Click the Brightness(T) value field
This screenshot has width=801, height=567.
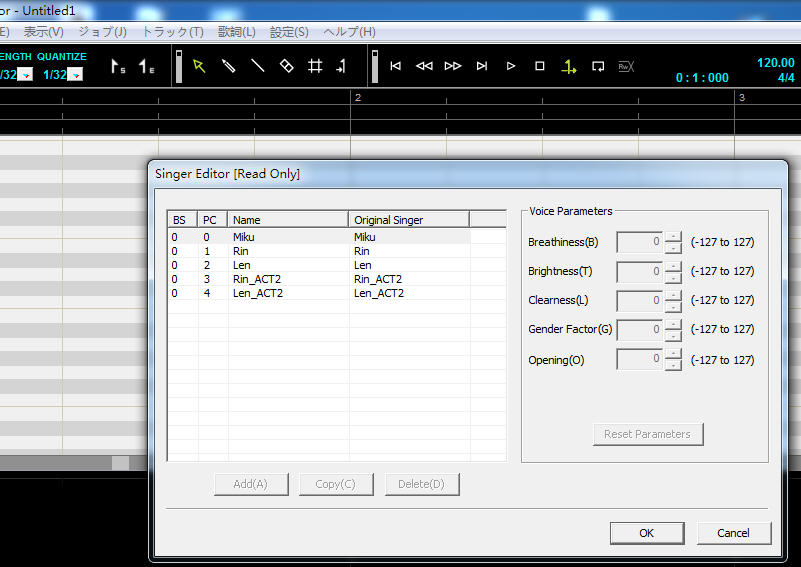point(640,271)
